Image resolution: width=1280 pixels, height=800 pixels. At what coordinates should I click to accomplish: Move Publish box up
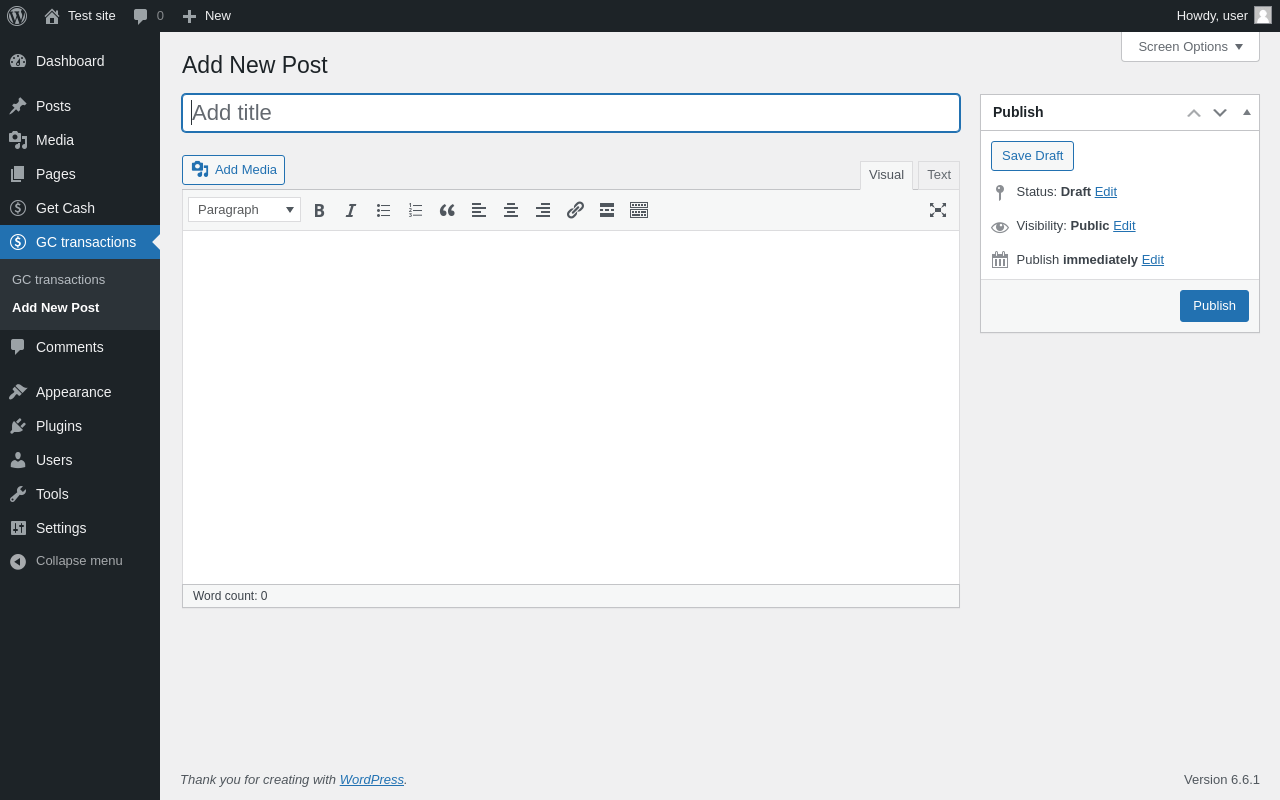click(x=1194, y=113)
